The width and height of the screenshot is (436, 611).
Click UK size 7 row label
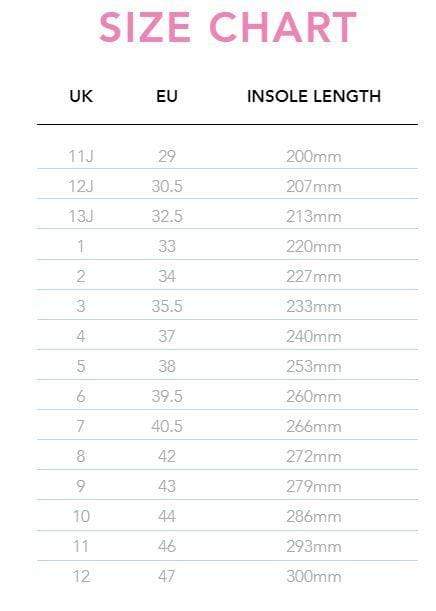coord(80,426)
